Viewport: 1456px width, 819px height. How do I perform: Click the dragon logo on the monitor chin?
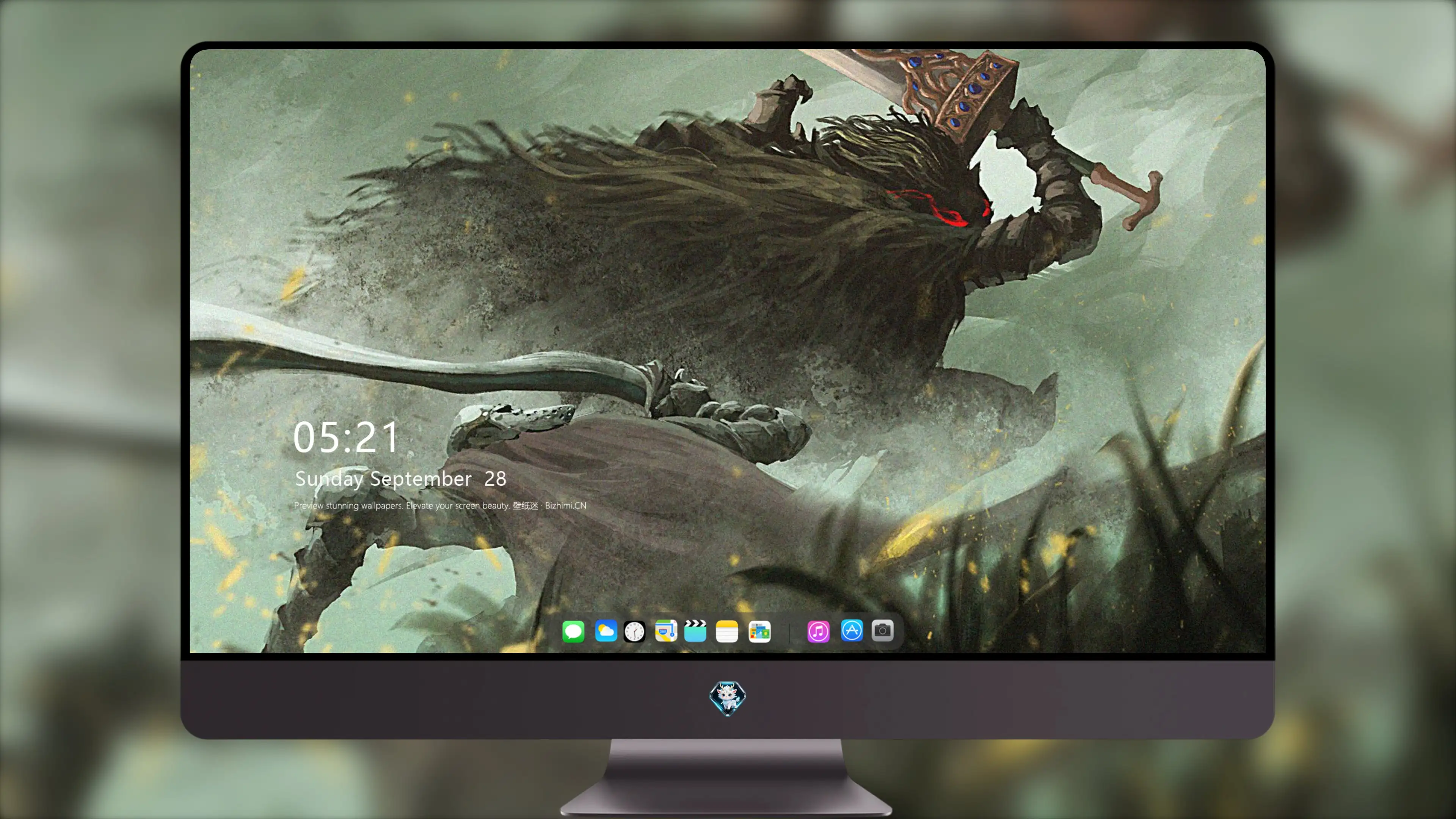pos(728,698)
